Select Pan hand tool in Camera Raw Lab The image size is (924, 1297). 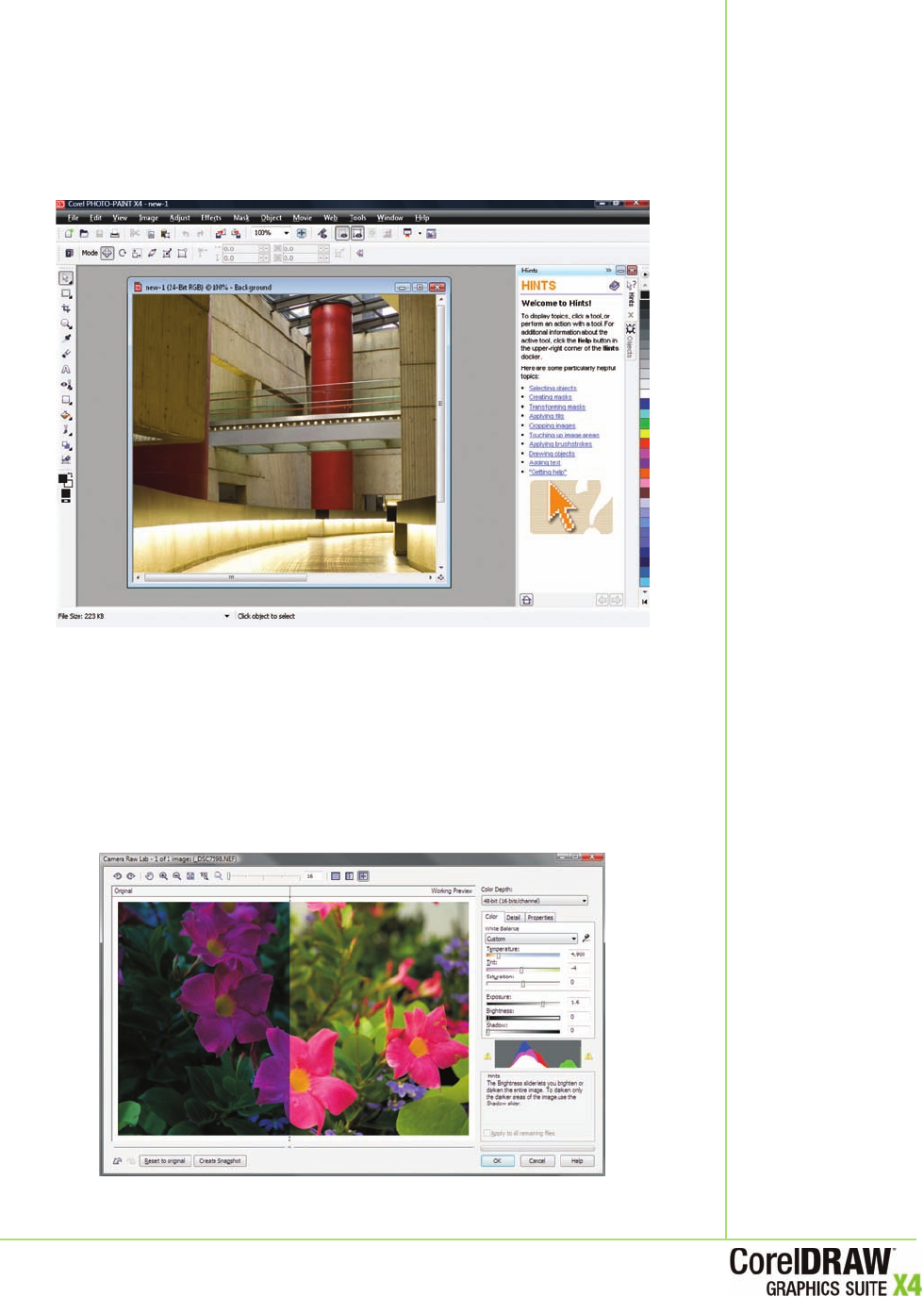tap(149, 876)
